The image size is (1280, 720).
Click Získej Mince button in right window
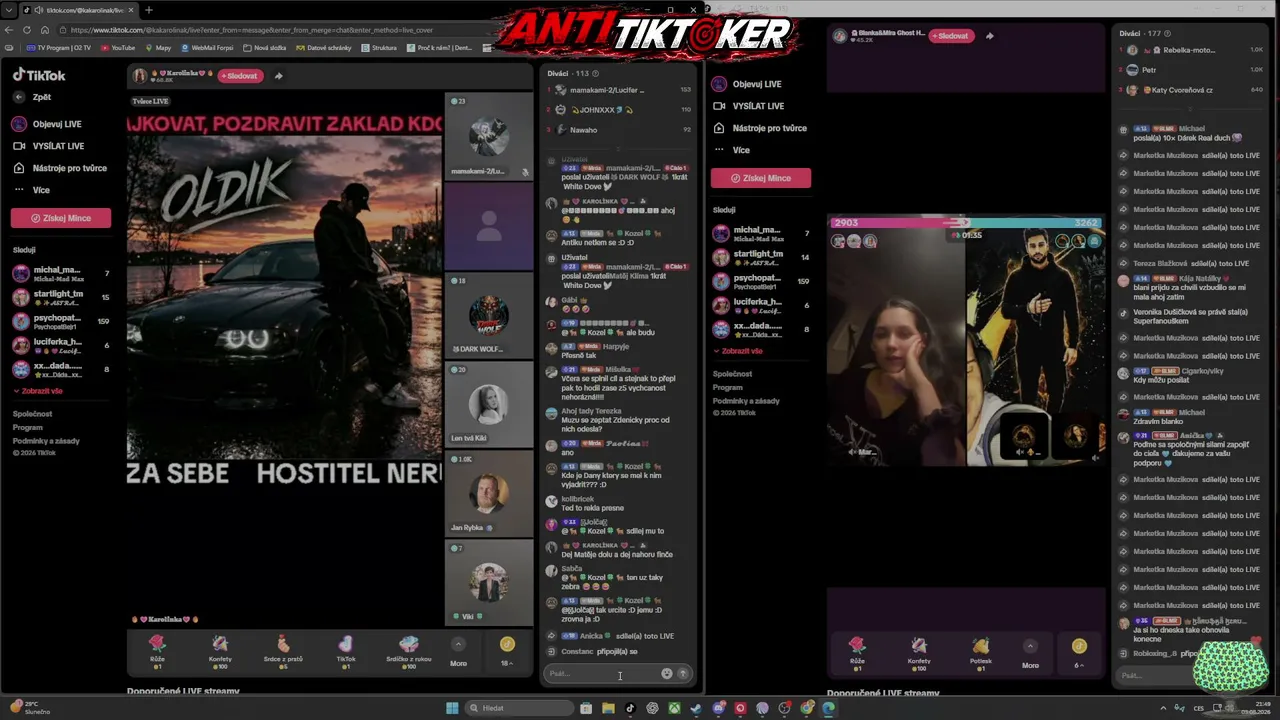(761, 178)
